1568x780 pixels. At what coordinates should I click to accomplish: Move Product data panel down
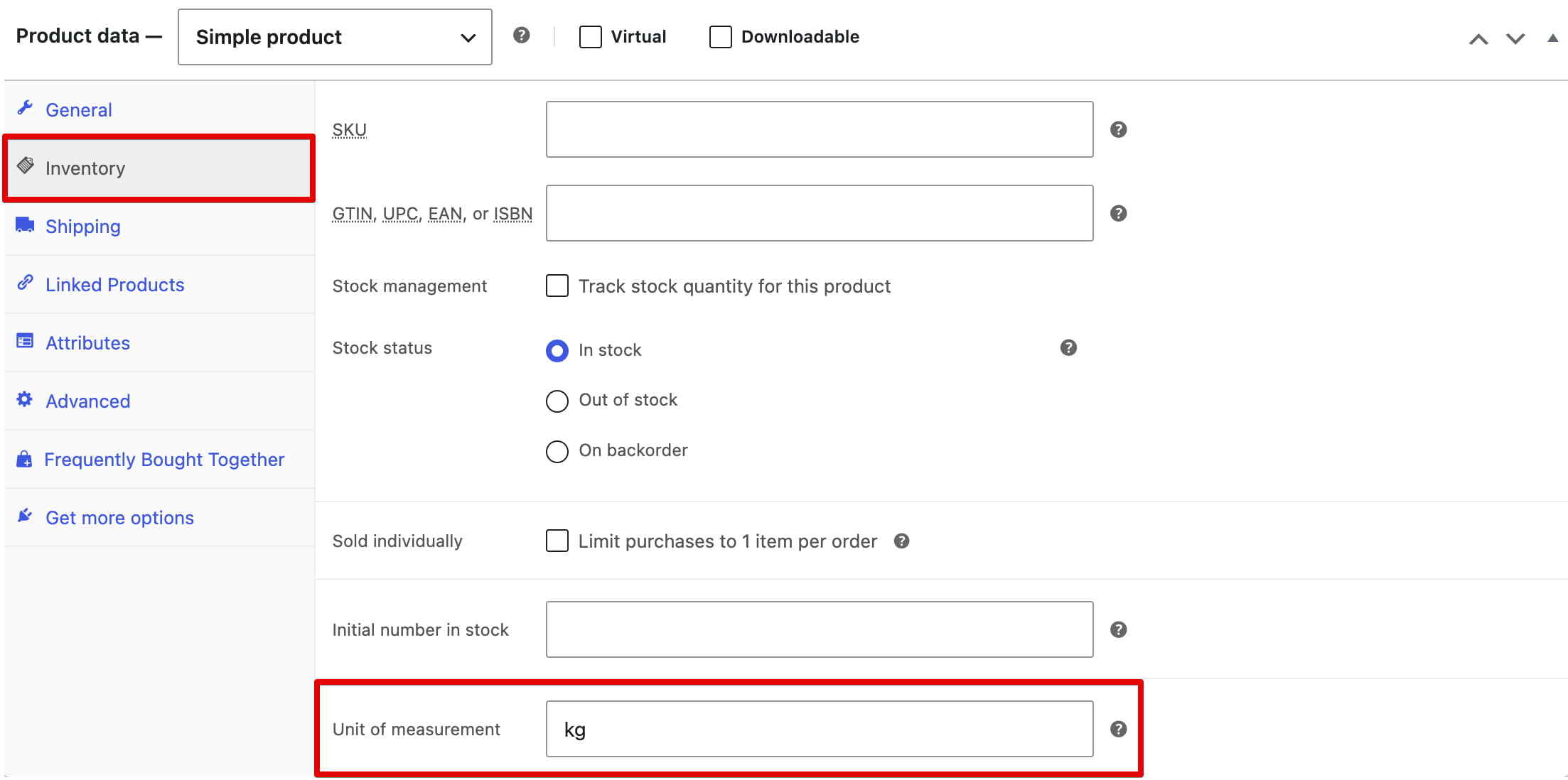[x=1515, y=39]
